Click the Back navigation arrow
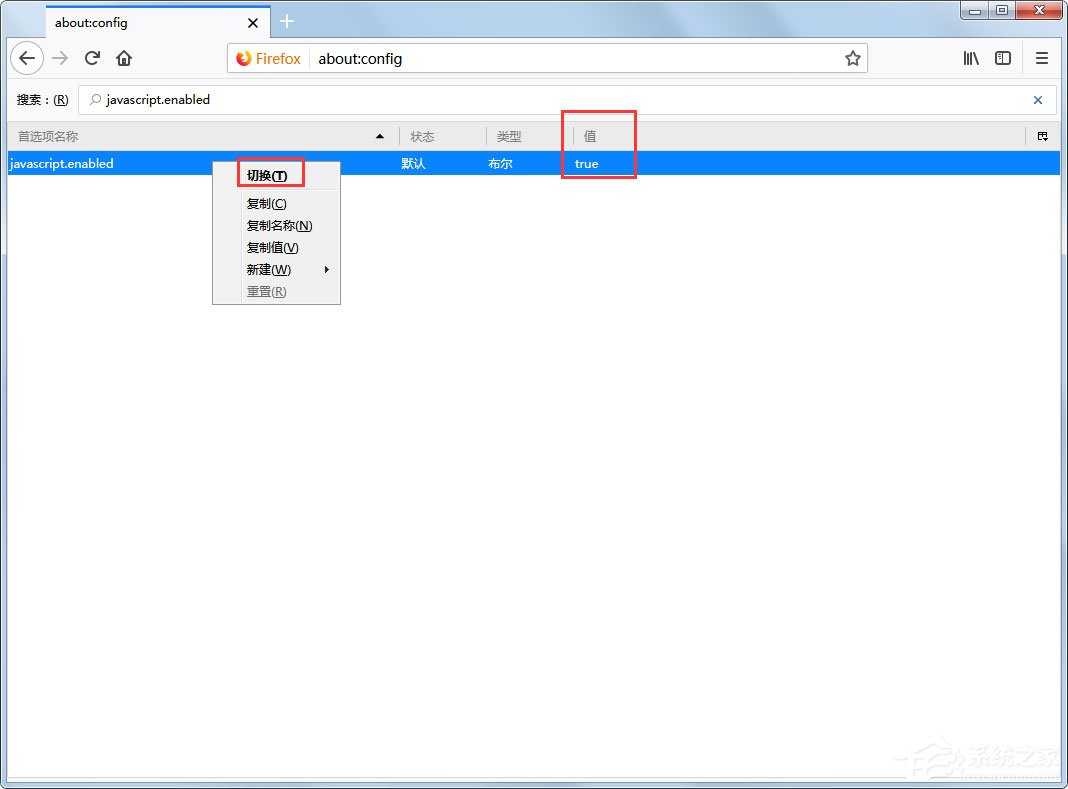 (26, 58)
